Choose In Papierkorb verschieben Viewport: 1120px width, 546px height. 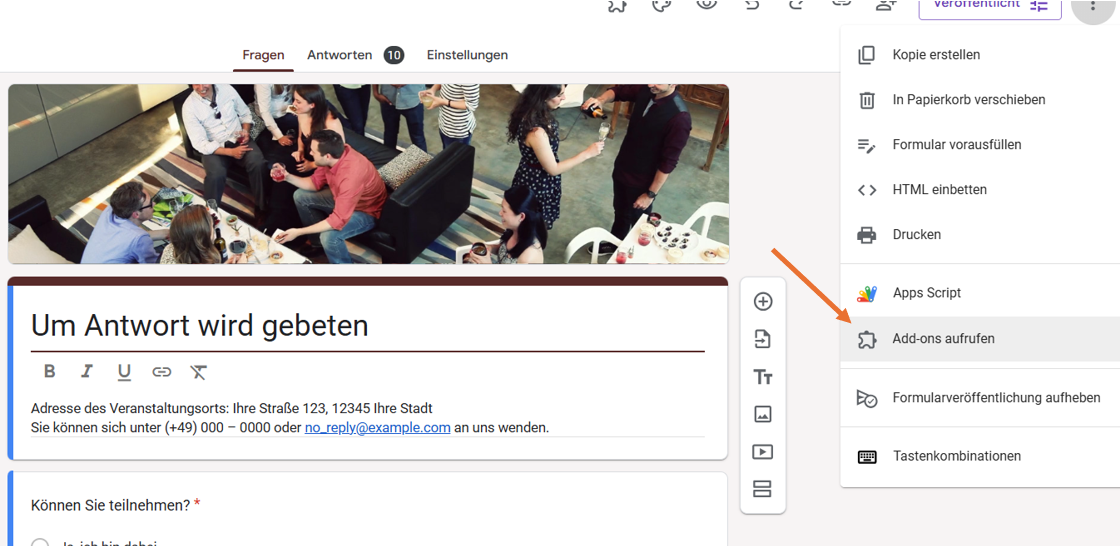[980, 99]
